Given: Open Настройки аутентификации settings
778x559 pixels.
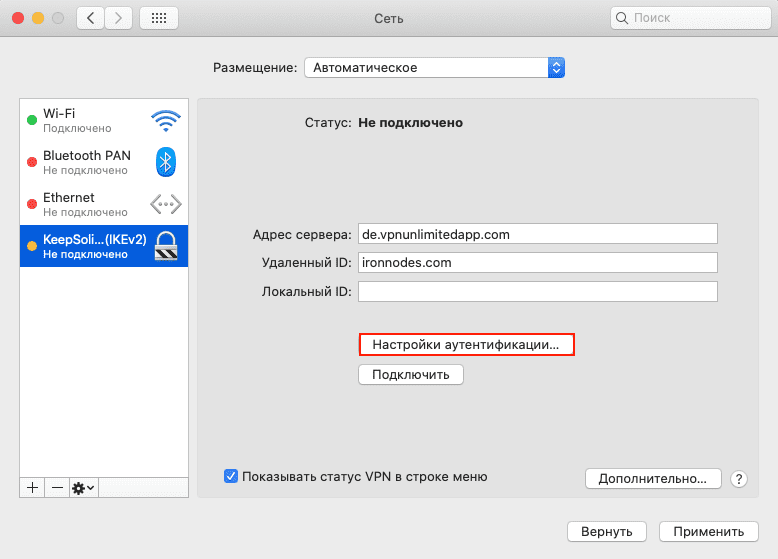Looking at the screenshot, I should coord(466,344).
